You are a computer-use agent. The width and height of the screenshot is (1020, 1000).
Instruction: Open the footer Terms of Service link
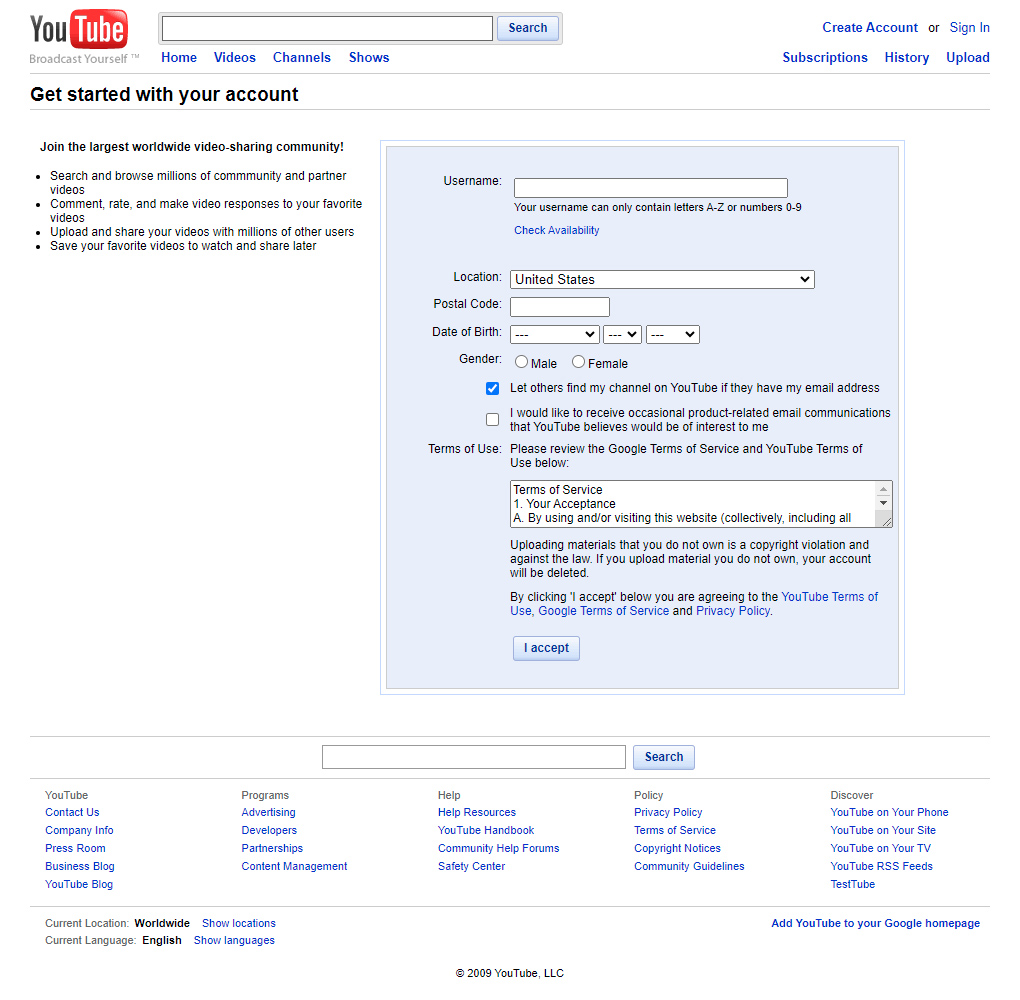click(x=675, y=831)
